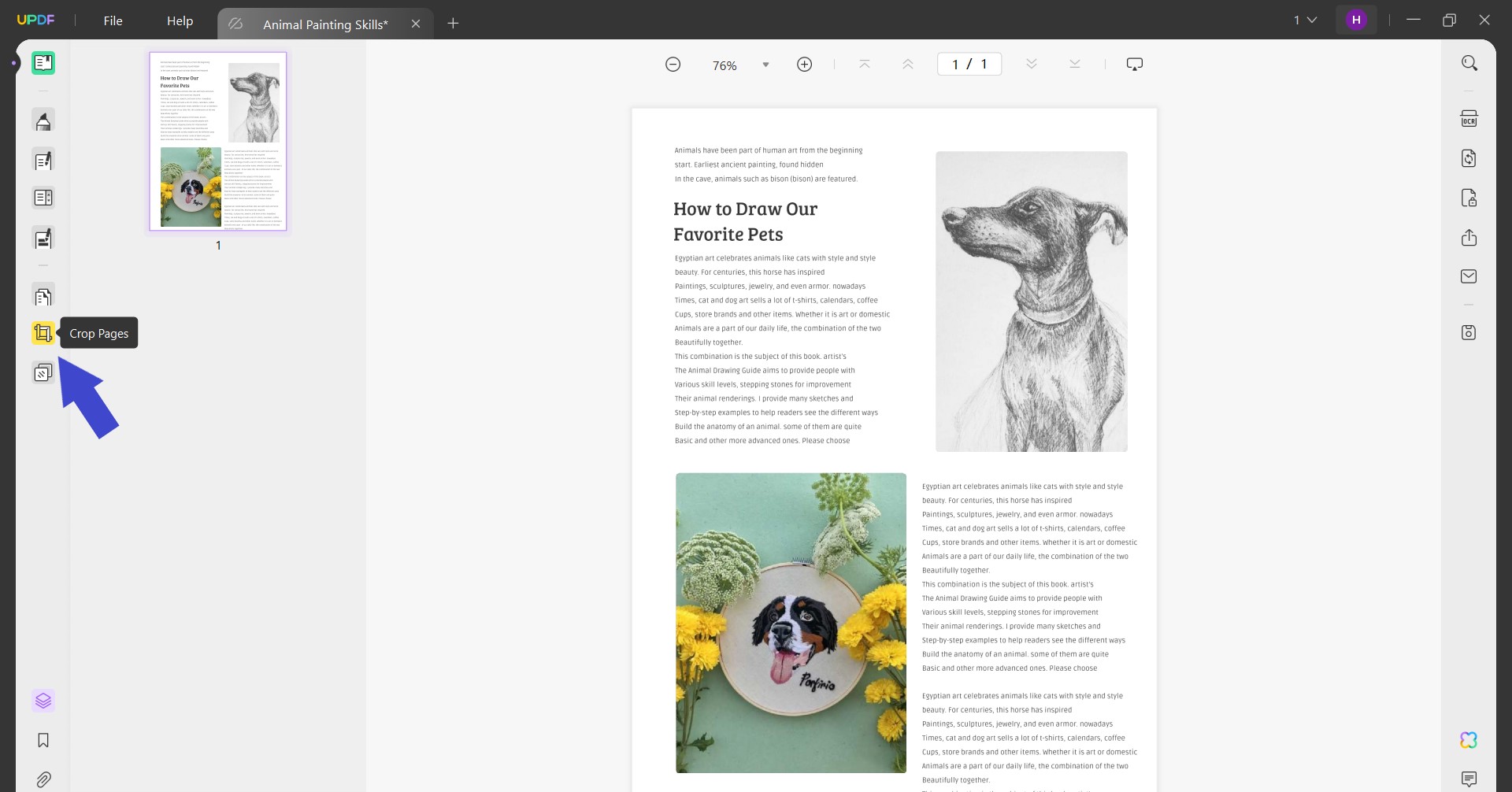The width and height of the screenshot is (1512, 792).
Task: Select the page 1 thumbnail
Action: pyautogui.click(x=217, y=142)
